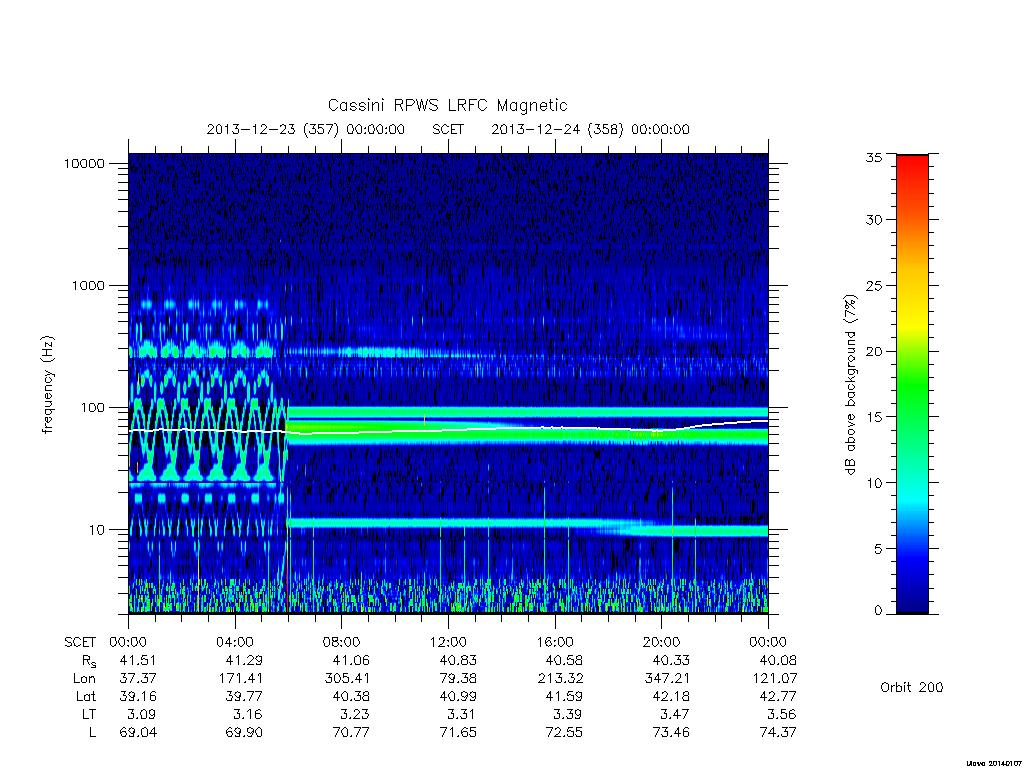
Task: Select the end date "2013-12-24 (358) 00:00:00"
Action: tap(590, 129)
